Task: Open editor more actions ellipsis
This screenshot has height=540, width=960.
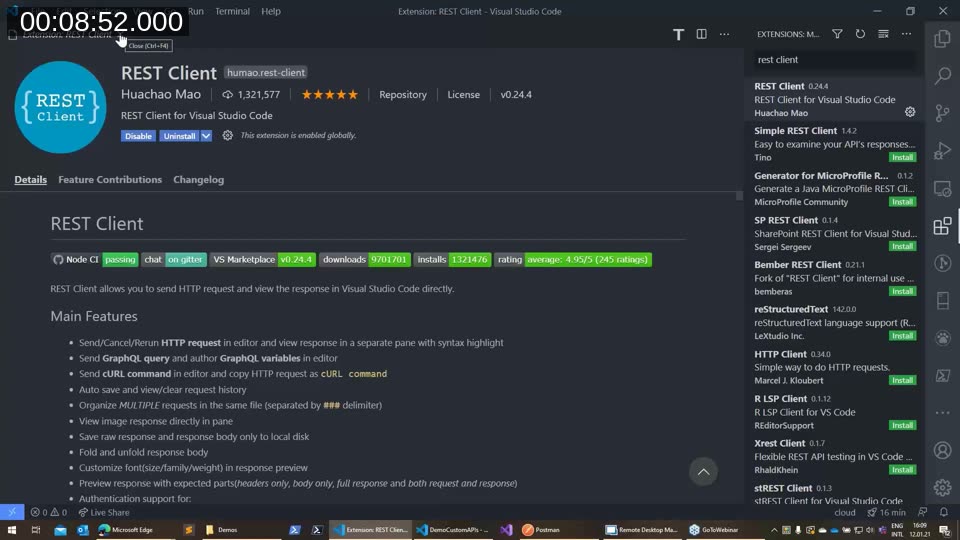Action: tap(724, 34)
